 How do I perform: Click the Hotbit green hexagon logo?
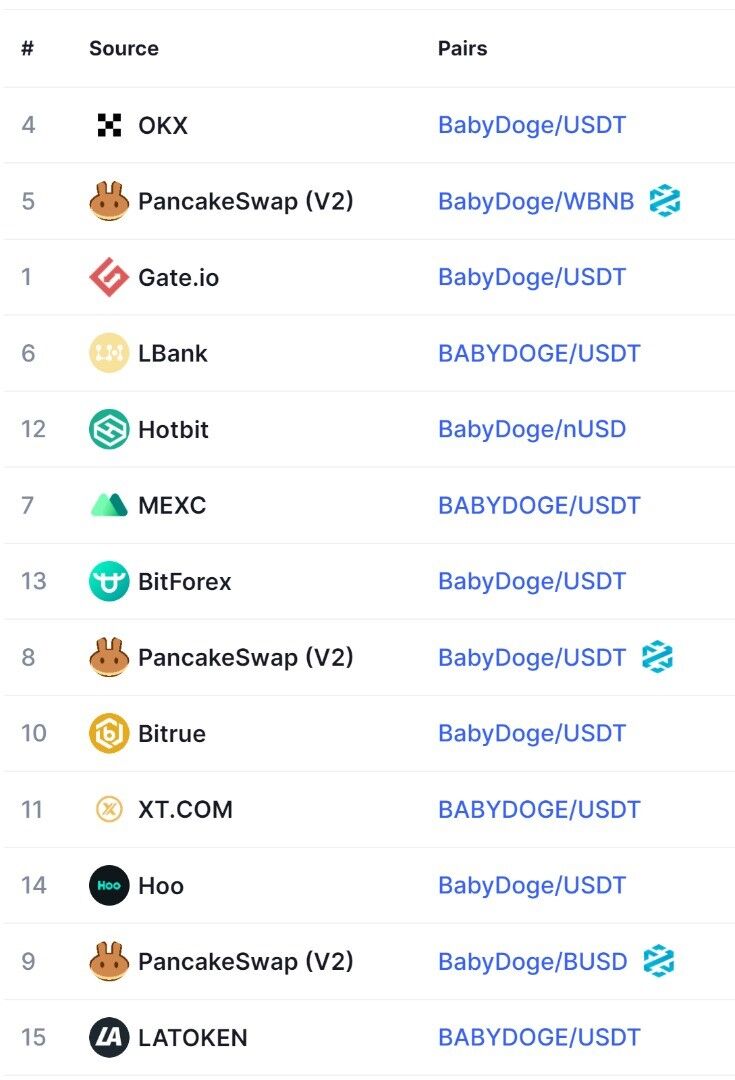pos(109,429)
